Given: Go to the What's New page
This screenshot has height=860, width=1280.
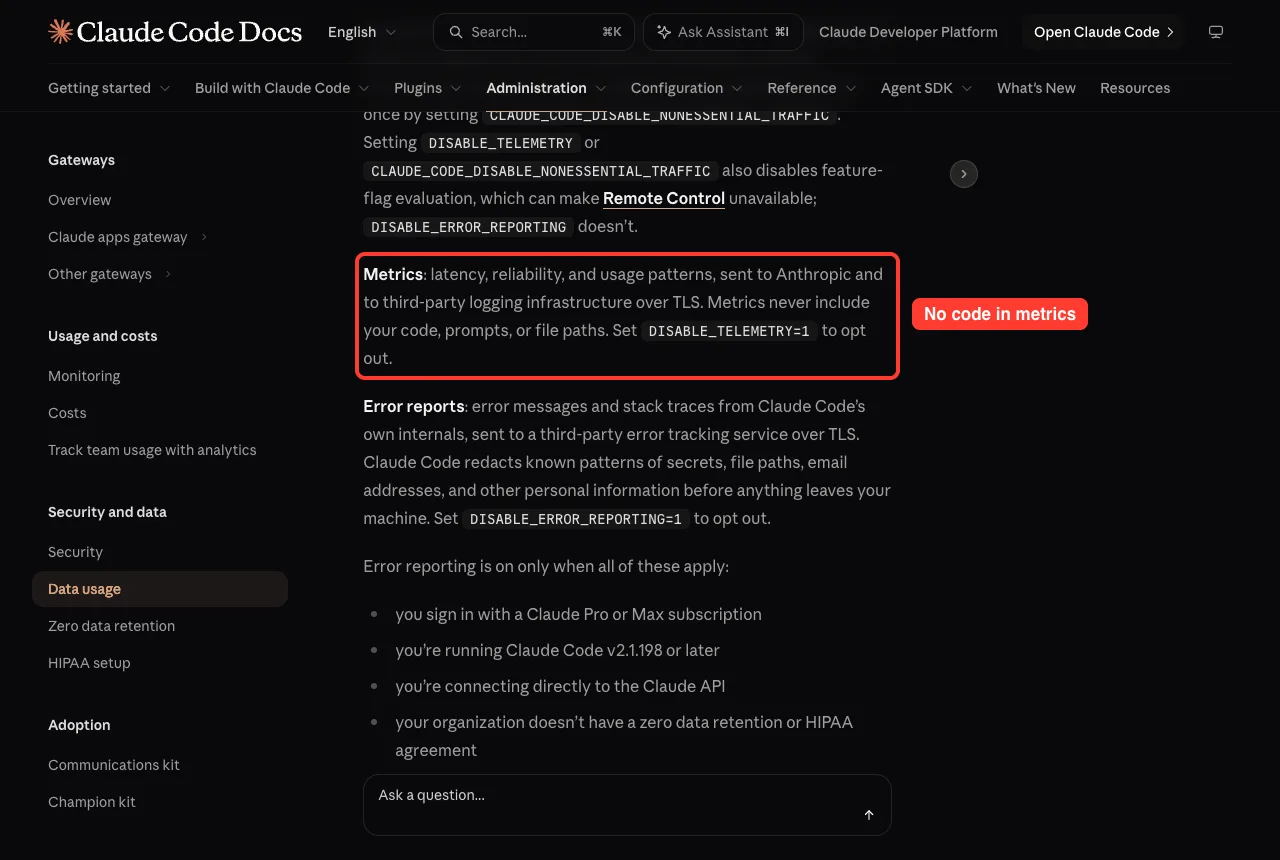Looking at the screenshot, I should click(1036, 88).
